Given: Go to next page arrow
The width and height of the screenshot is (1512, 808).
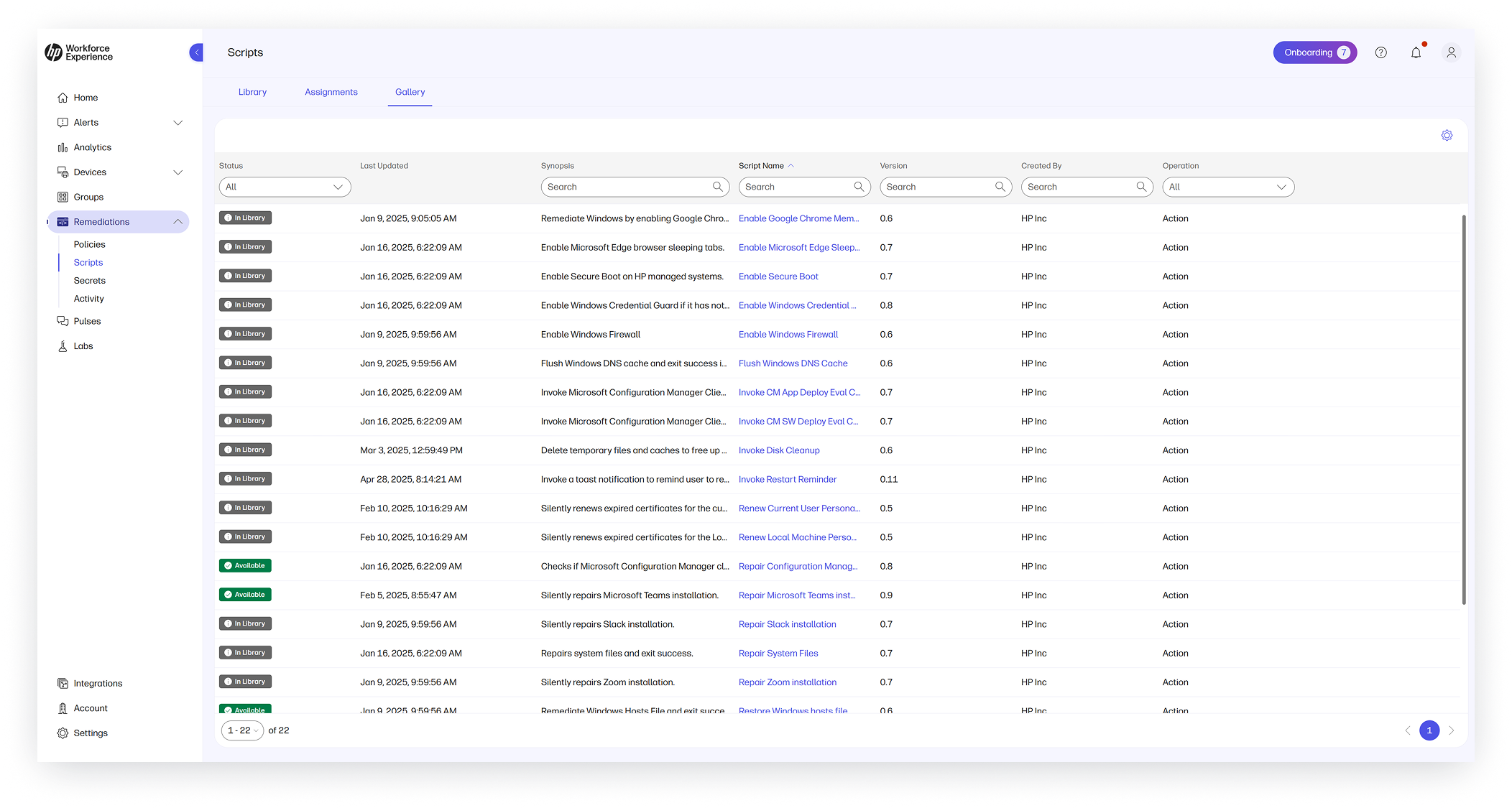Looking at the screenshot, I should (x=1452, y=730).
